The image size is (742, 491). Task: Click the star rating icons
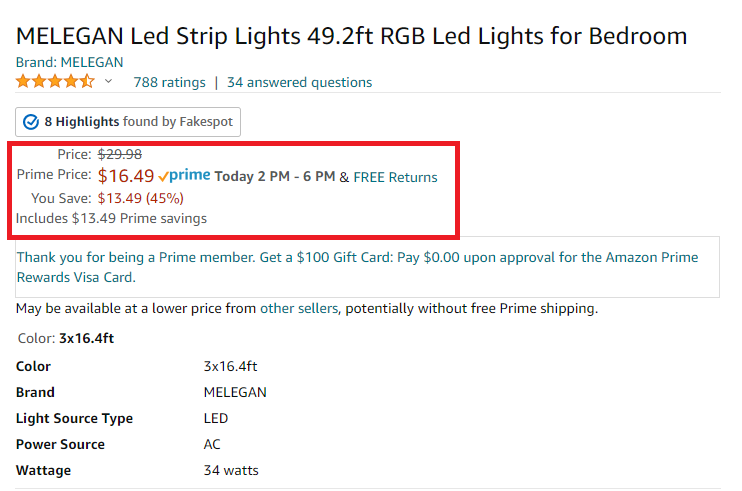[x=55, y=82]
